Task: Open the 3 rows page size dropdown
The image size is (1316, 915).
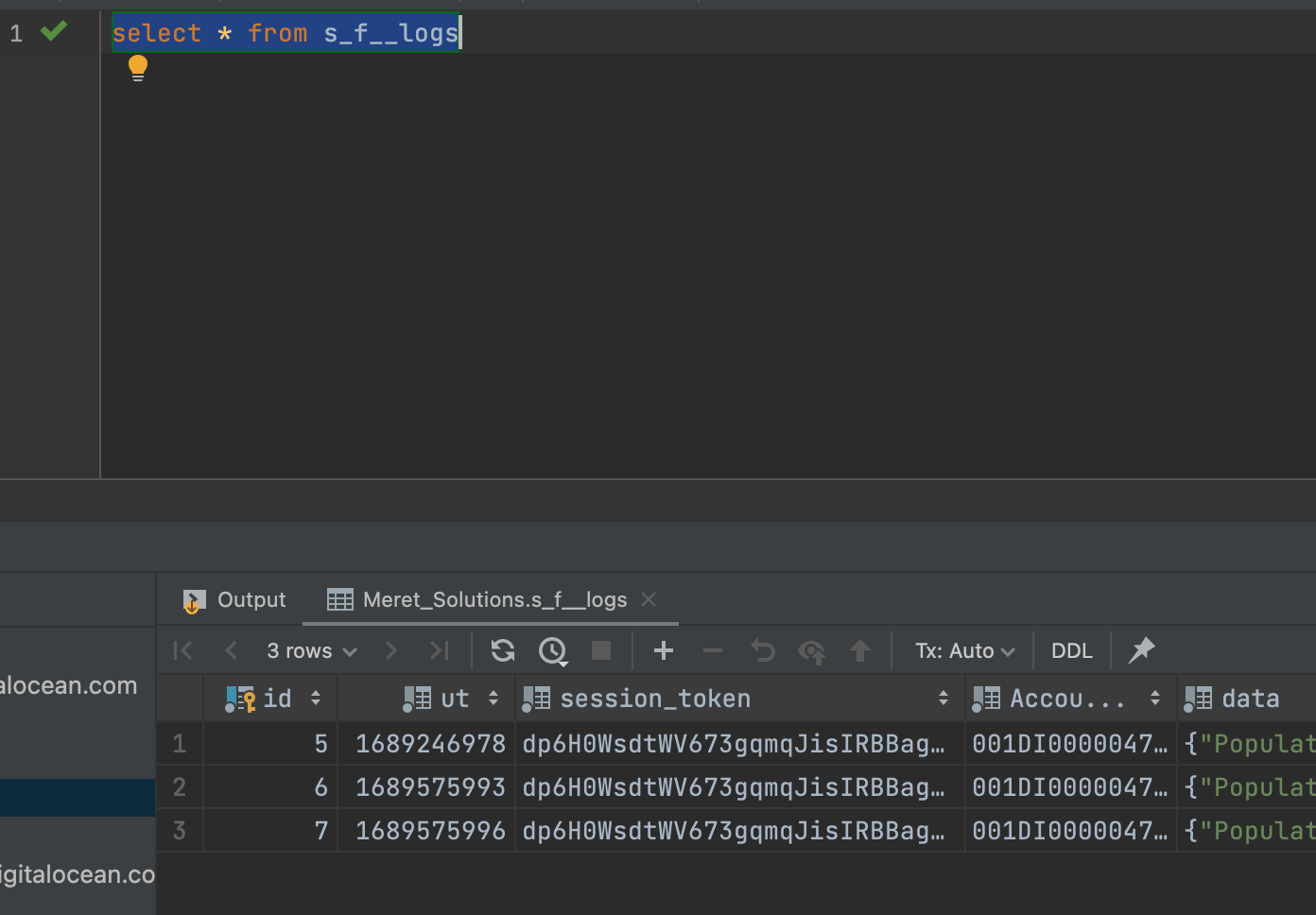Action: click(x=311, y=650)
